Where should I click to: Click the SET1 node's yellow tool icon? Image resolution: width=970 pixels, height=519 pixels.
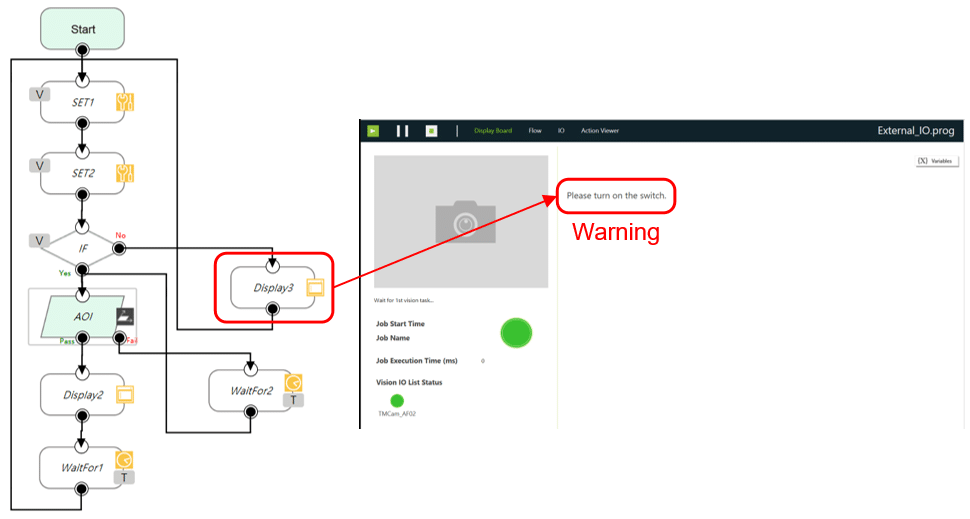click(x=125, y=102)
